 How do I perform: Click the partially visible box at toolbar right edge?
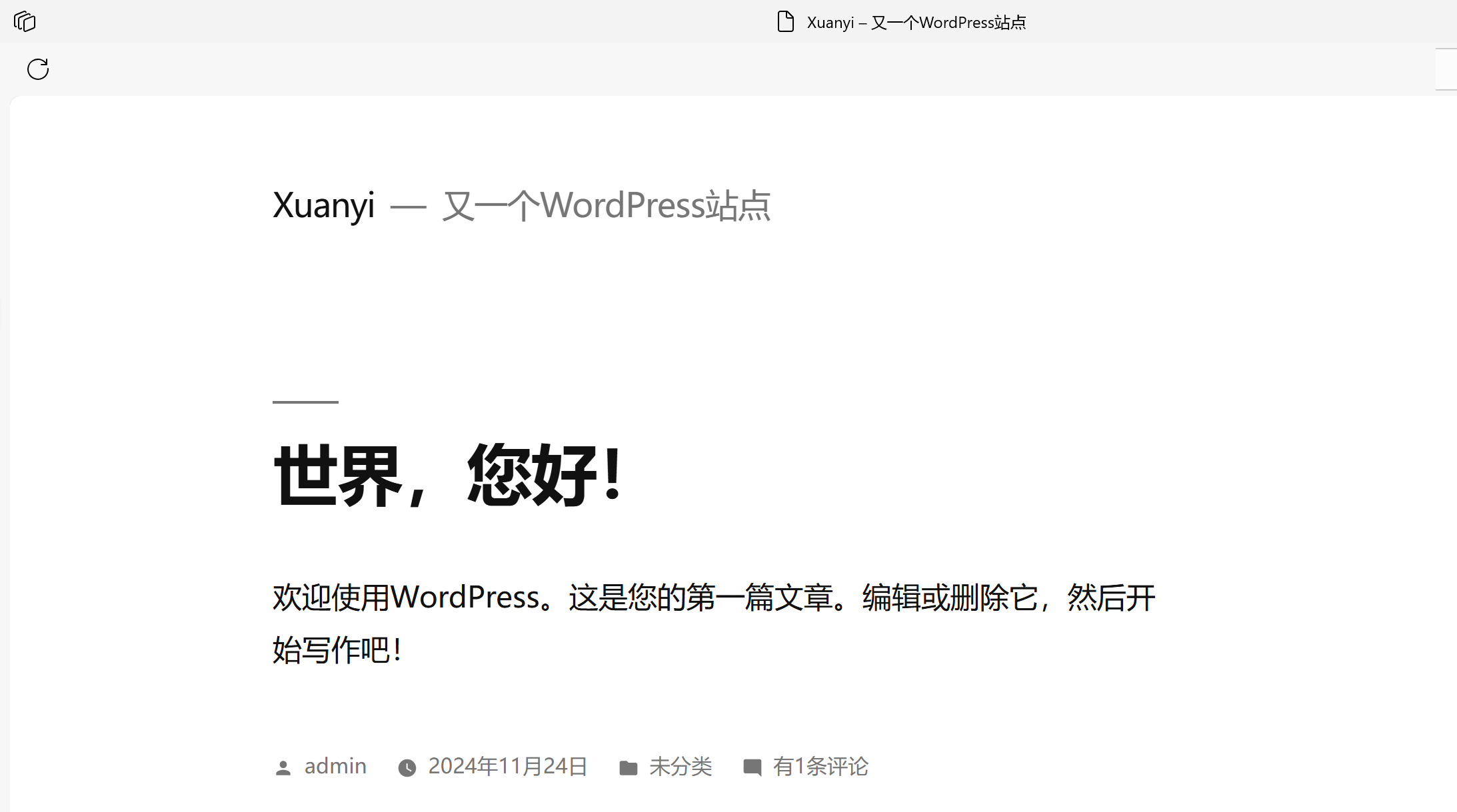(1446, 69)
